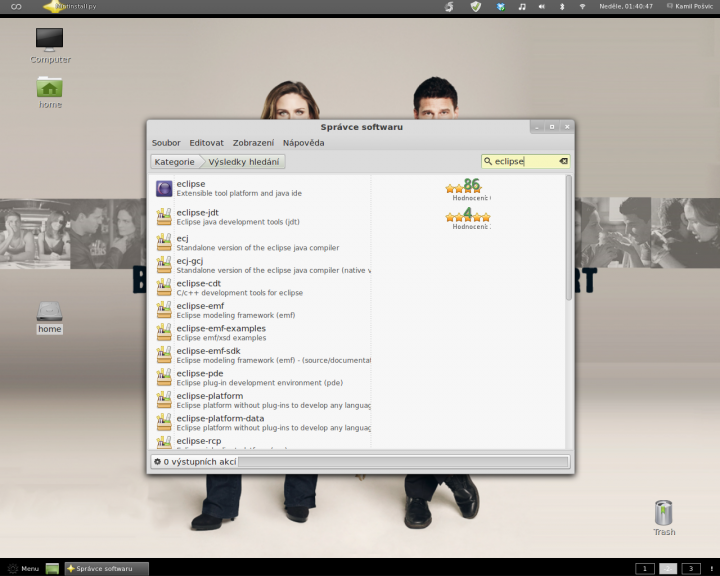Open the Kamil Pošvic user menu

690,6
